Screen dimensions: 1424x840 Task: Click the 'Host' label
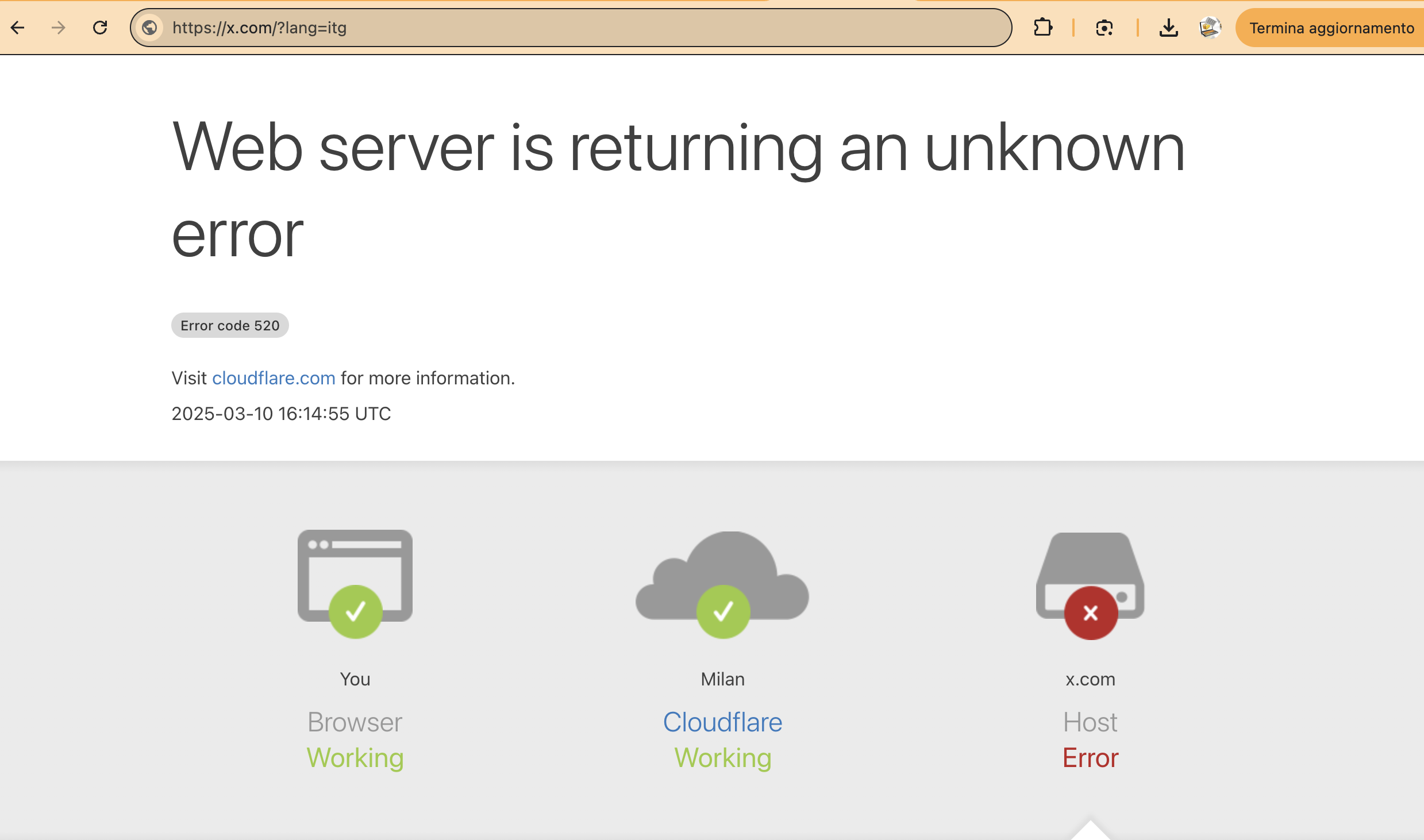point(1090,722)
